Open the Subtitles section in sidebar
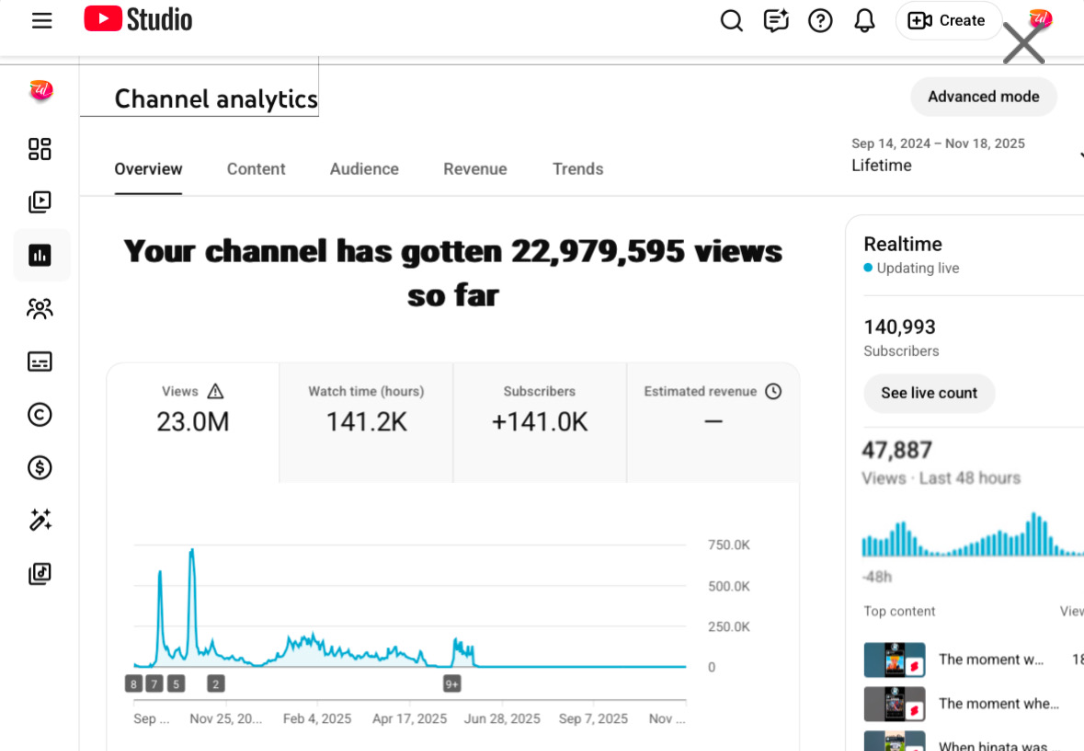The height and width of the screenshot is (751, 1084). pyautogui.click(x=40, y=361)
